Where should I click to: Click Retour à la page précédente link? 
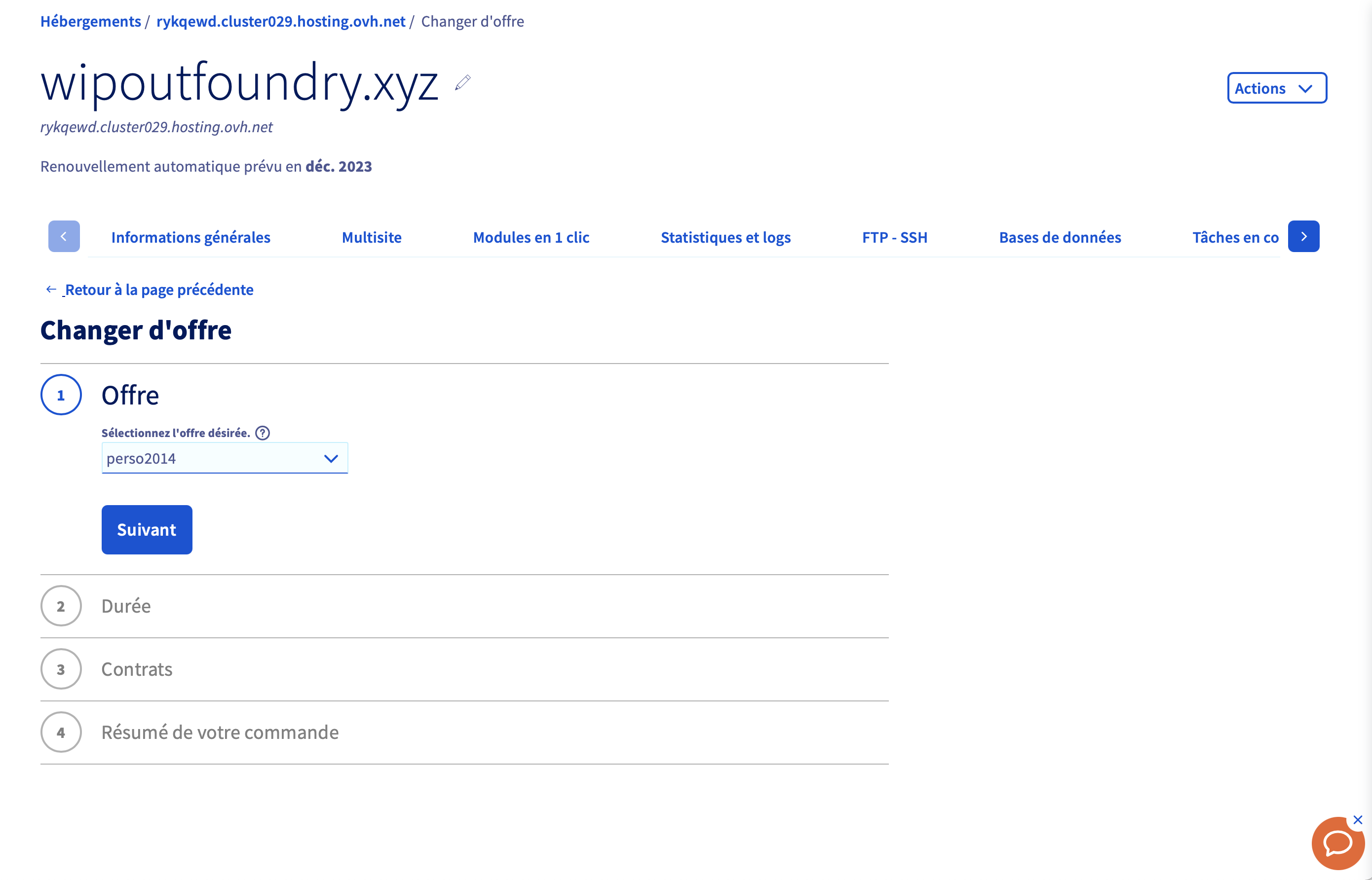(x=158, y=290)
